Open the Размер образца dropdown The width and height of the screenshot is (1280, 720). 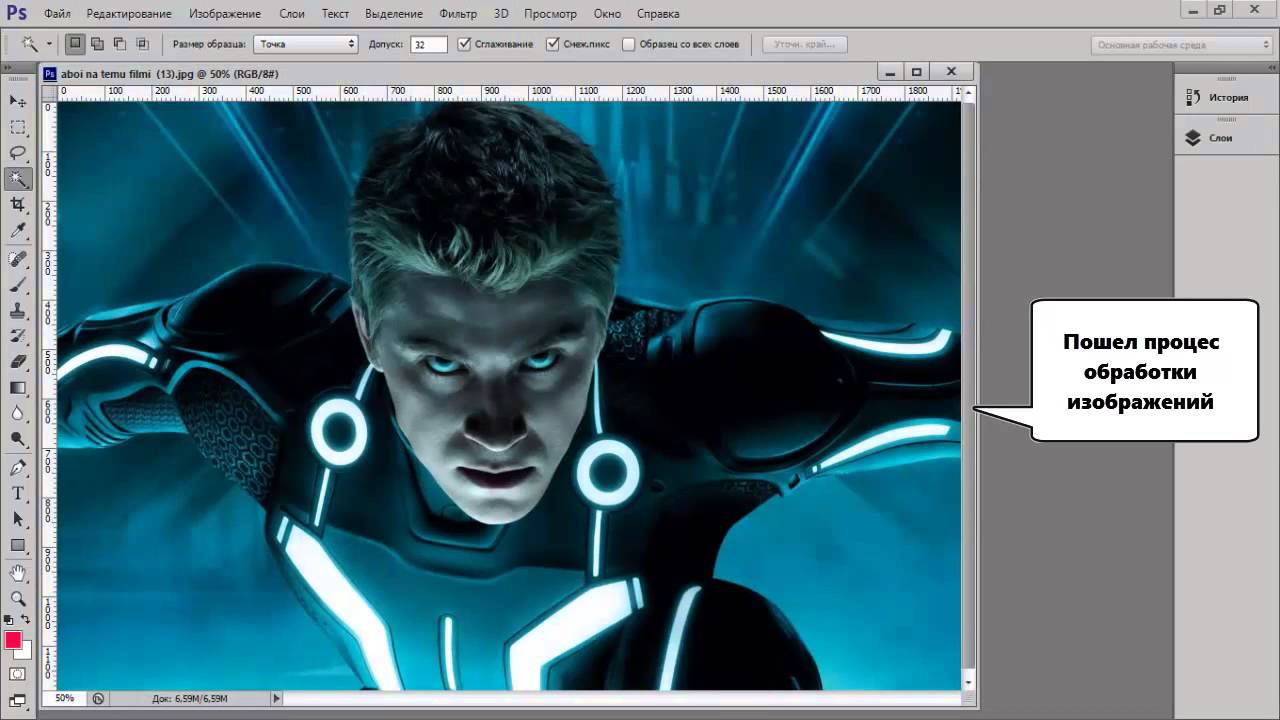click(306, 44)
